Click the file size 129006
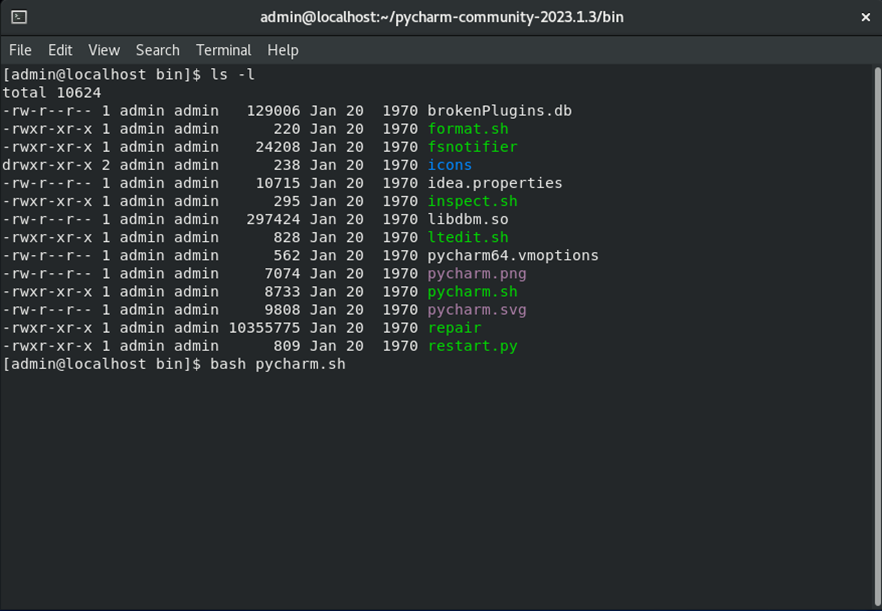Screen dimensions: 882x611 [x=273, y=111]
